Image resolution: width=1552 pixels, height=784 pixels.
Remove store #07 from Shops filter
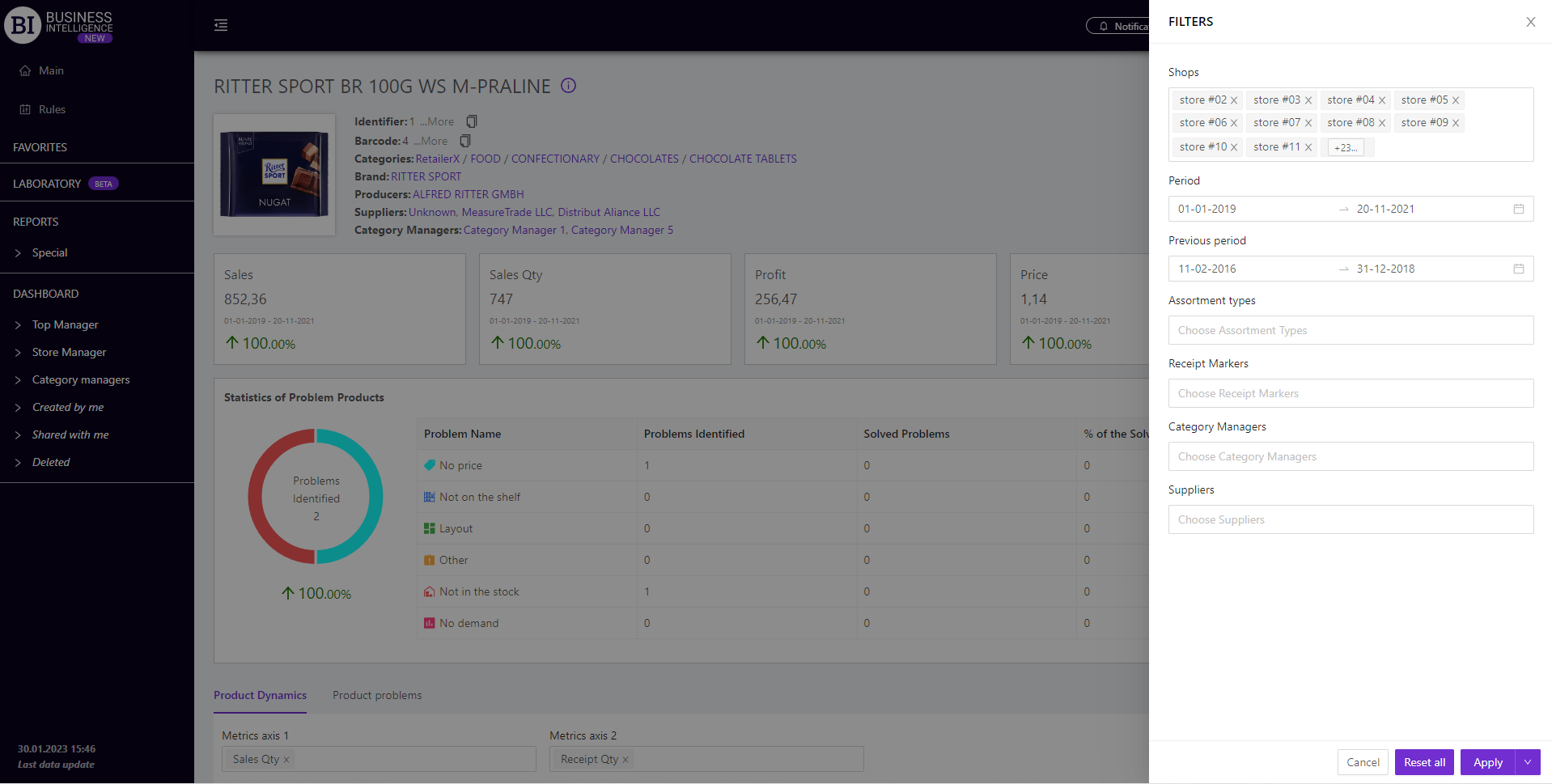[x=1308, y=124]
